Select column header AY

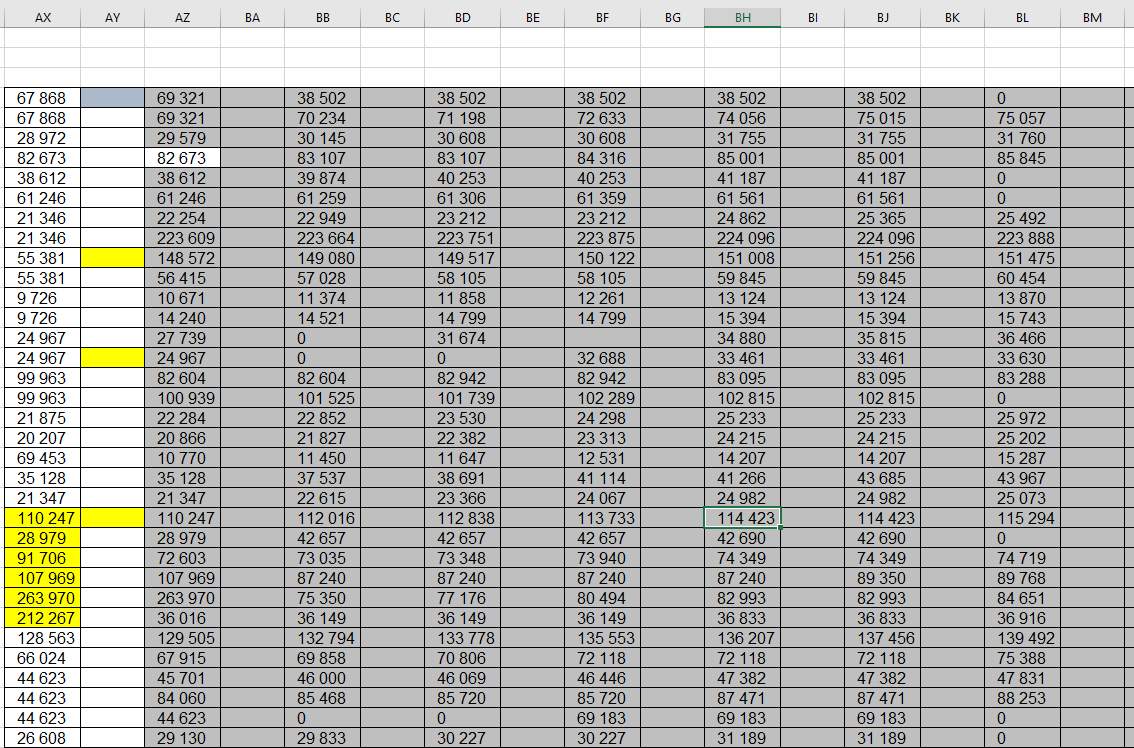pyautogui.click(x=112, y=17)
